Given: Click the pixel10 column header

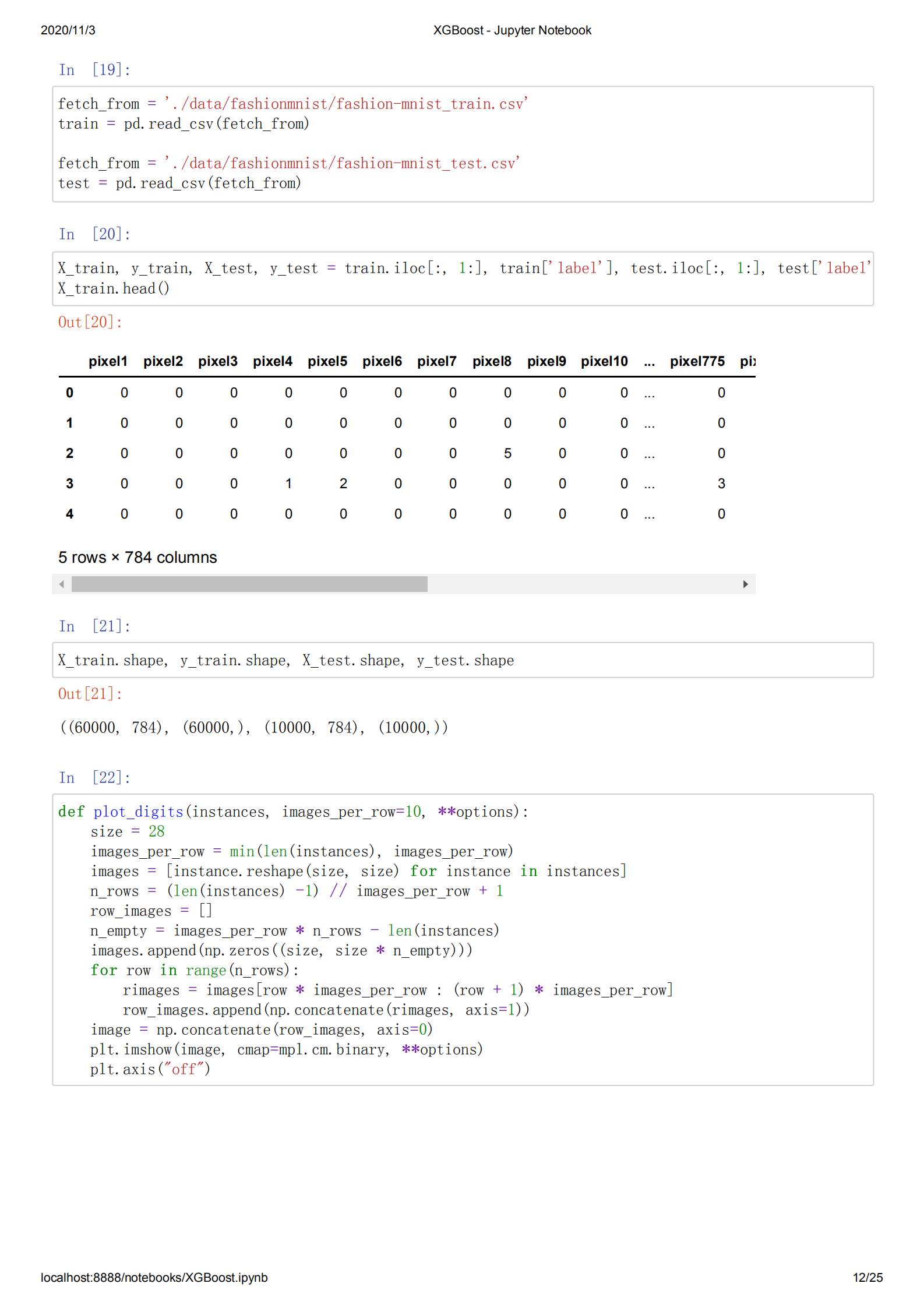Looking at the screenshot, I should click(x=604, y=361).
